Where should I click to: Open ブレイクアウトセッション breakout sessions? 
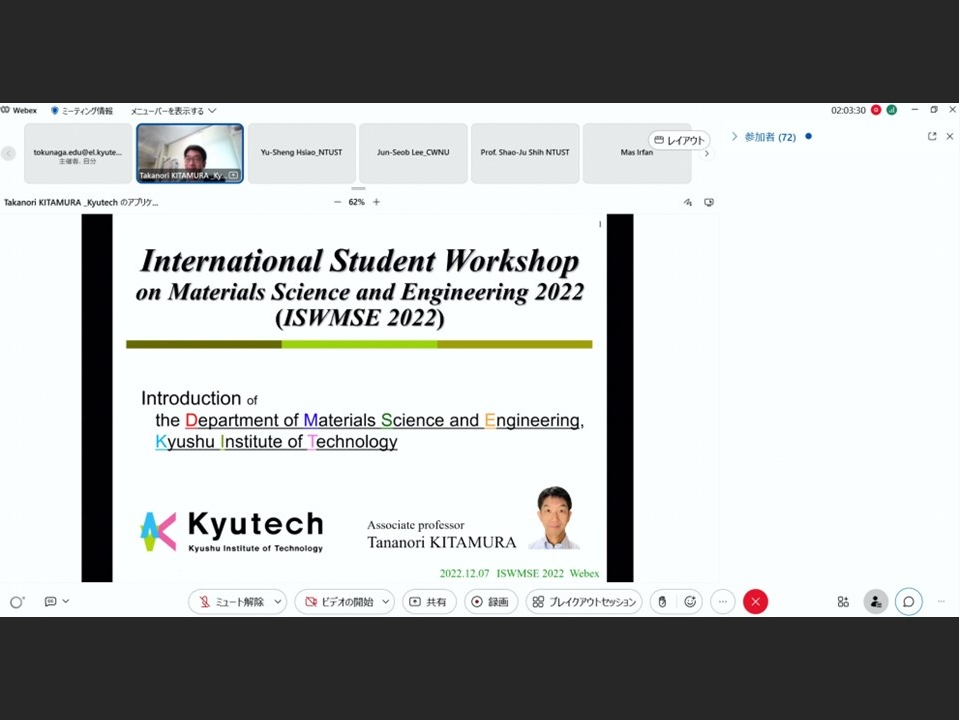584,602
